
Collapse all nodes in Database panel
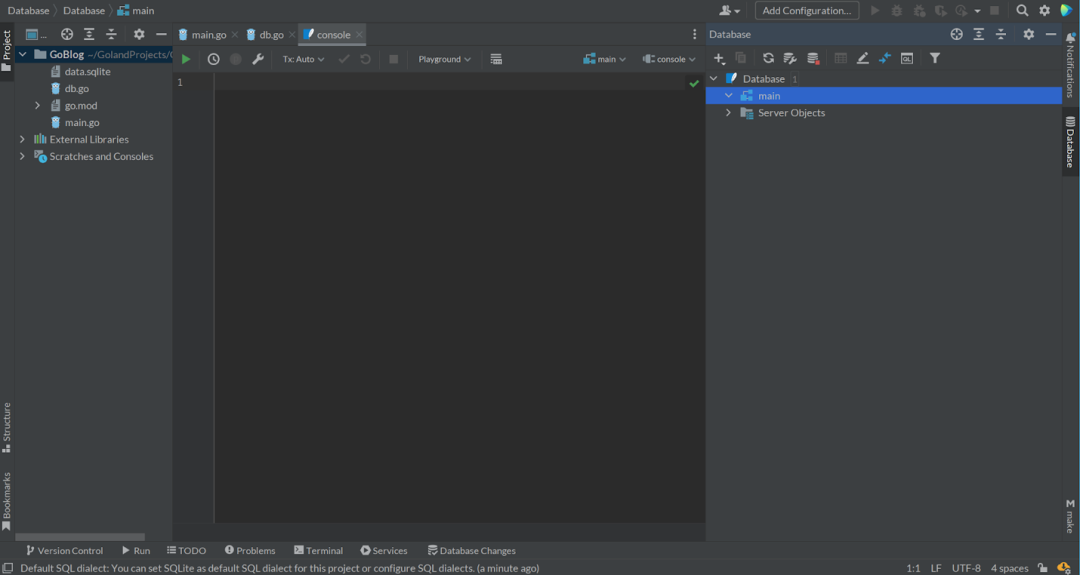point(1001,34)
